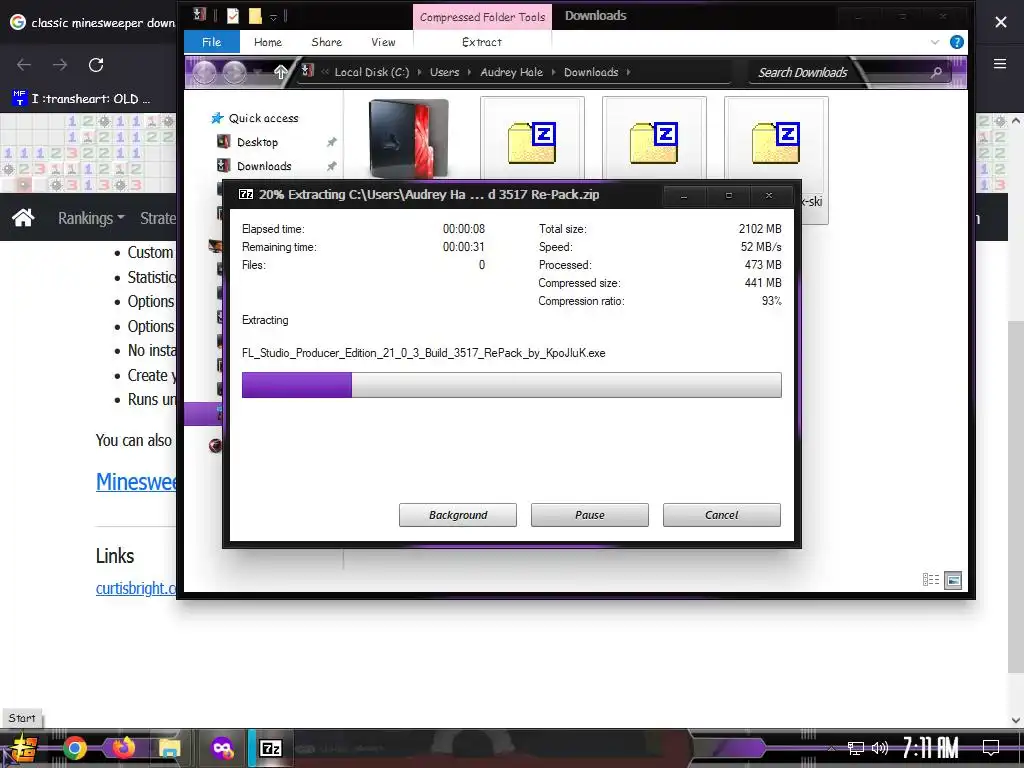Image resolution: width=1024 pixels, height=768 pixels.
Task: Expand the arrow after Local Disk (C:)
Action: (x=419, y=72)
